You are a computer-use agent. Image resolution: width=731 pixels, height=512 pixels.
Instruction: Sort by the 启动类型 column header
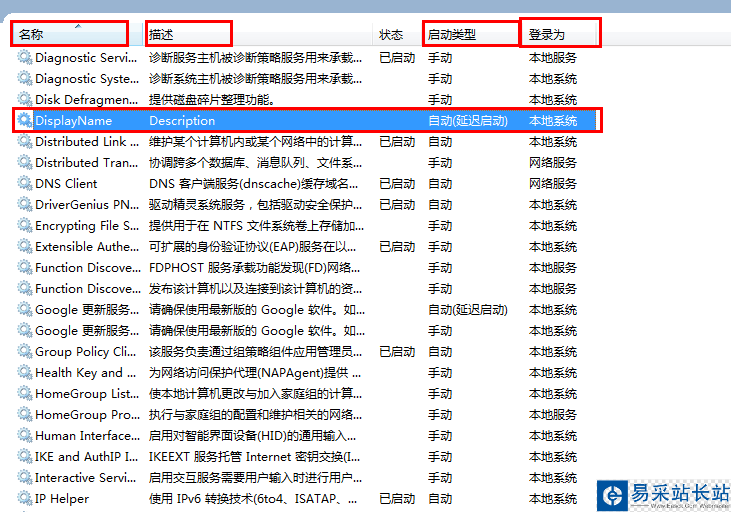pos(471,34)
